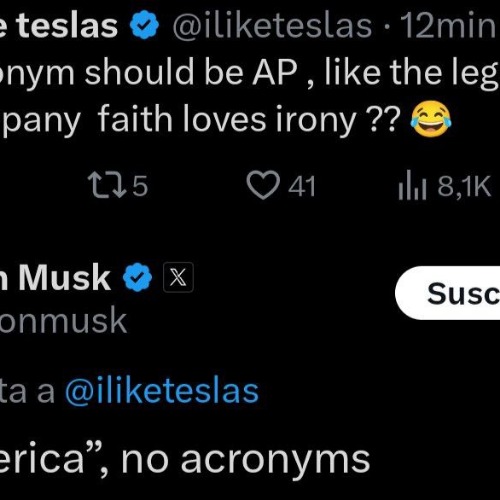500x500 pixels.
Task: Click the laughing tears emoji
Action: (431, 119)
